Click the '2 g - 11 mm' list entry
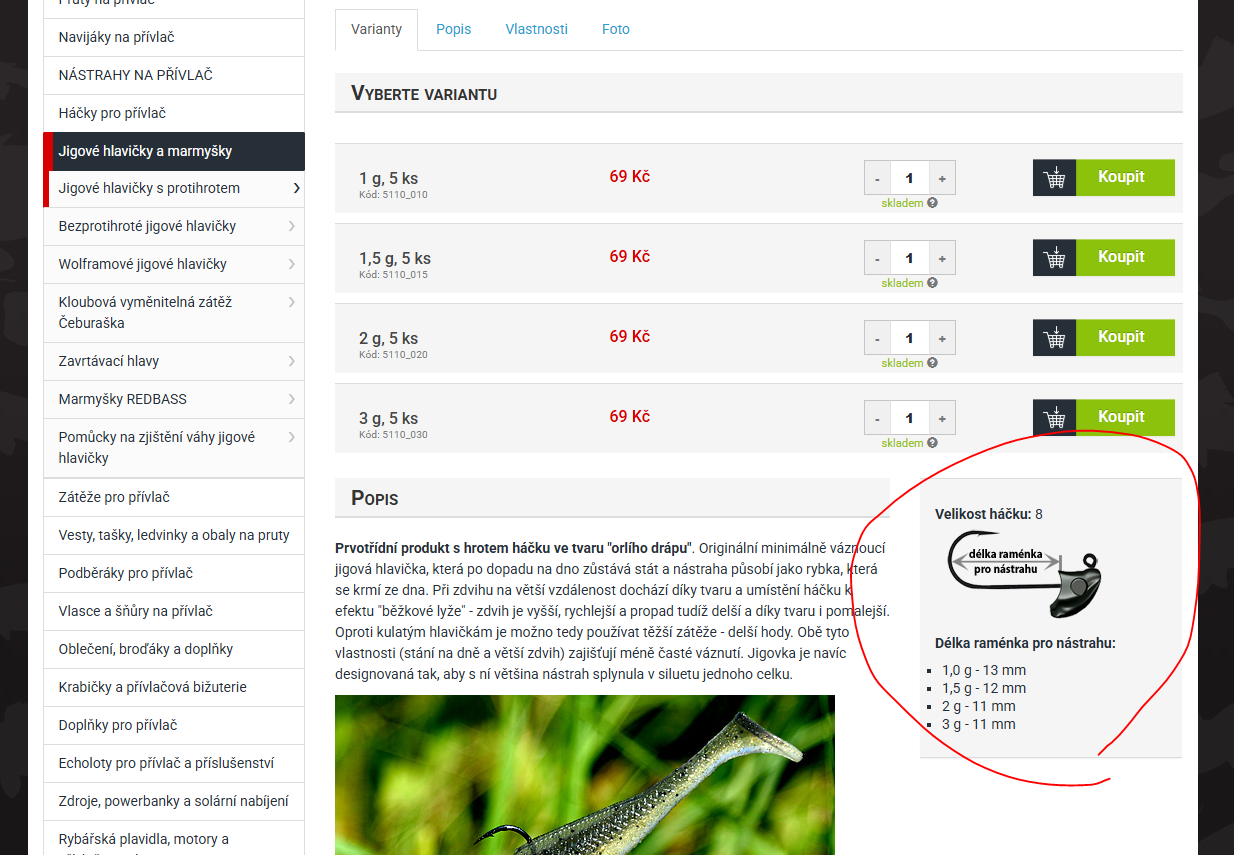The image size is (1234, 855). (979, 706)
